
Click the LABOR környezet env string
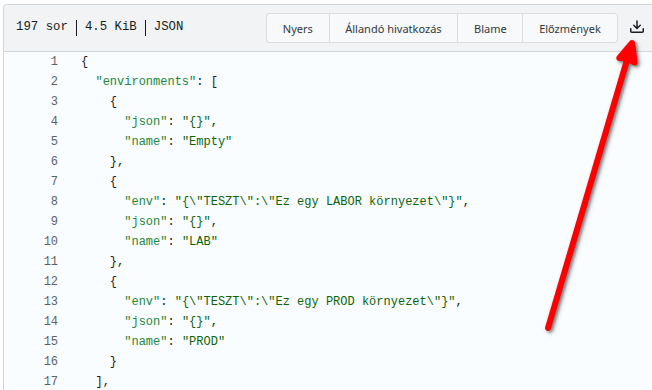pyautogui.click(x=319, y=201)
